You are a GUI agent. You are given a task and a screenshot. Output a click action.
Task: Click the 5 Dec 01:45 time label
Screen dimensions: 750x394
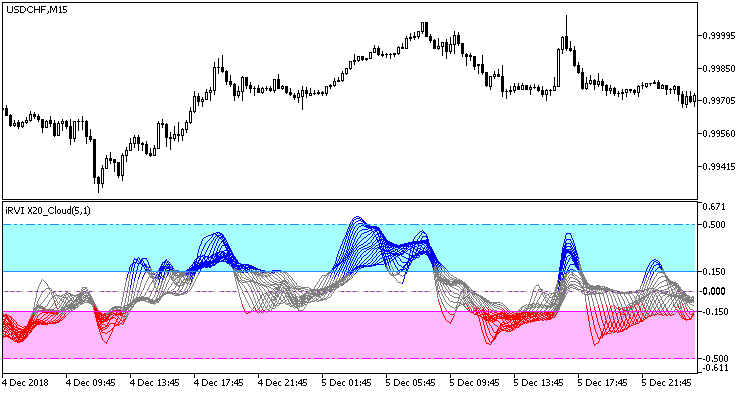pos(346,383)
